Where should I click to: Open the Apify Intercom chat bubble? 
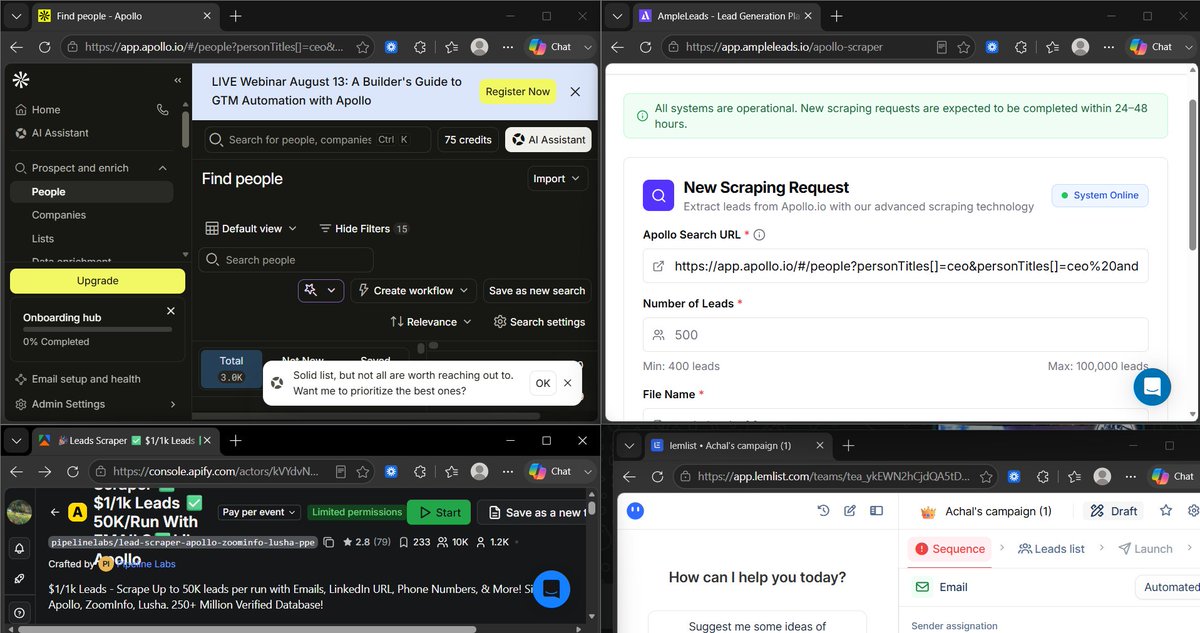(551, 589)
